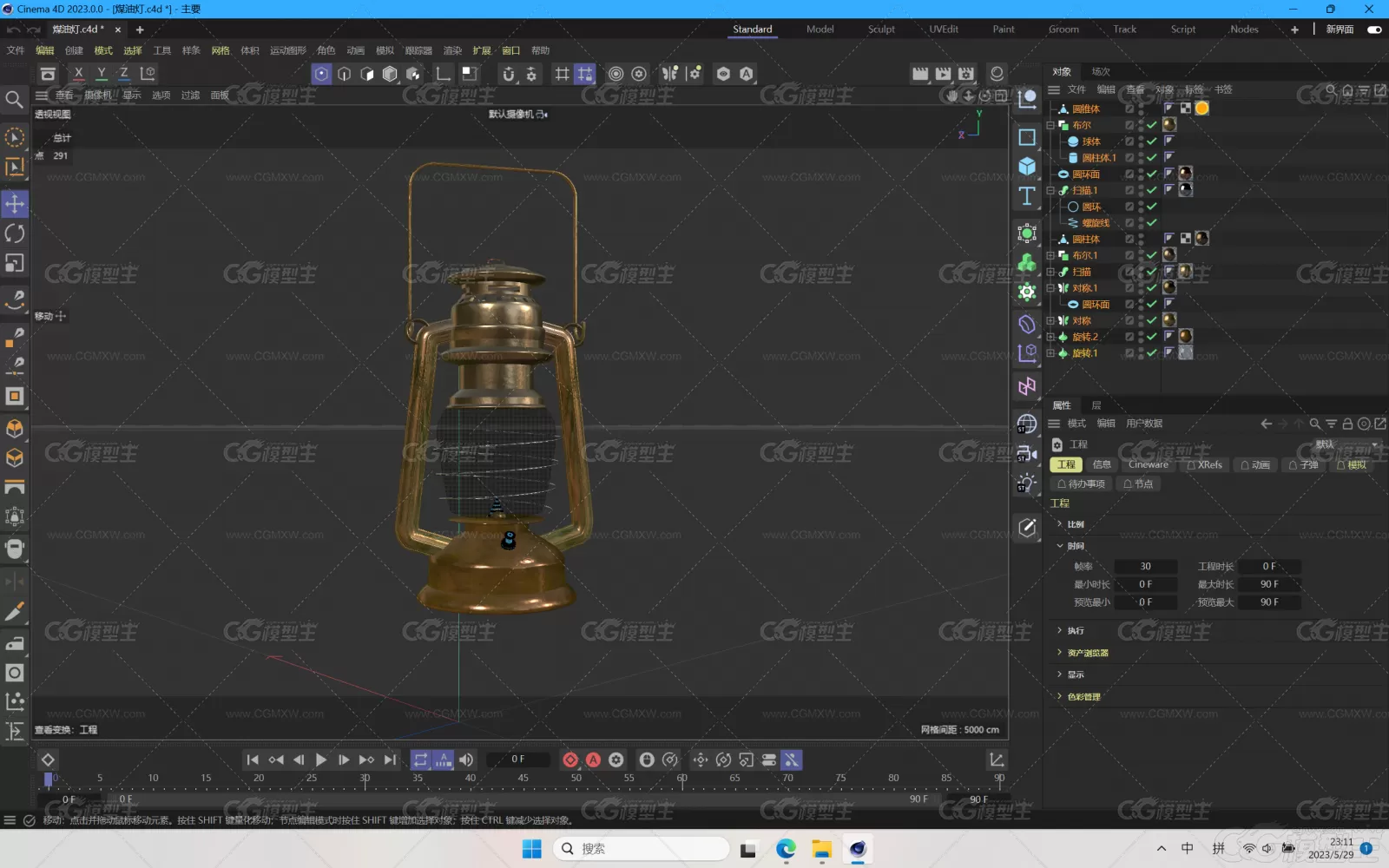Go to start of animation
Screen dimensions: 1389x868
pyautogui.click(x=253, y=759)
